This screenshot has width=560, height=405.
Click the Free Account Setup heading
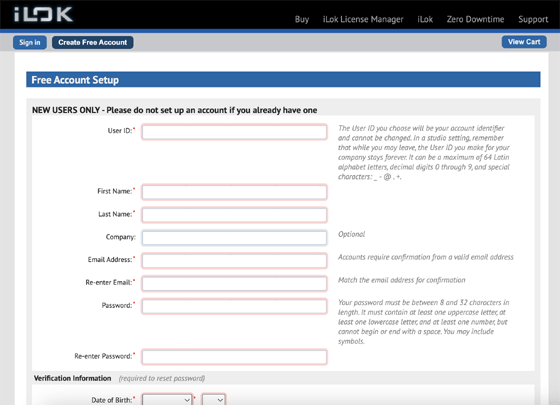click(75, 80)
